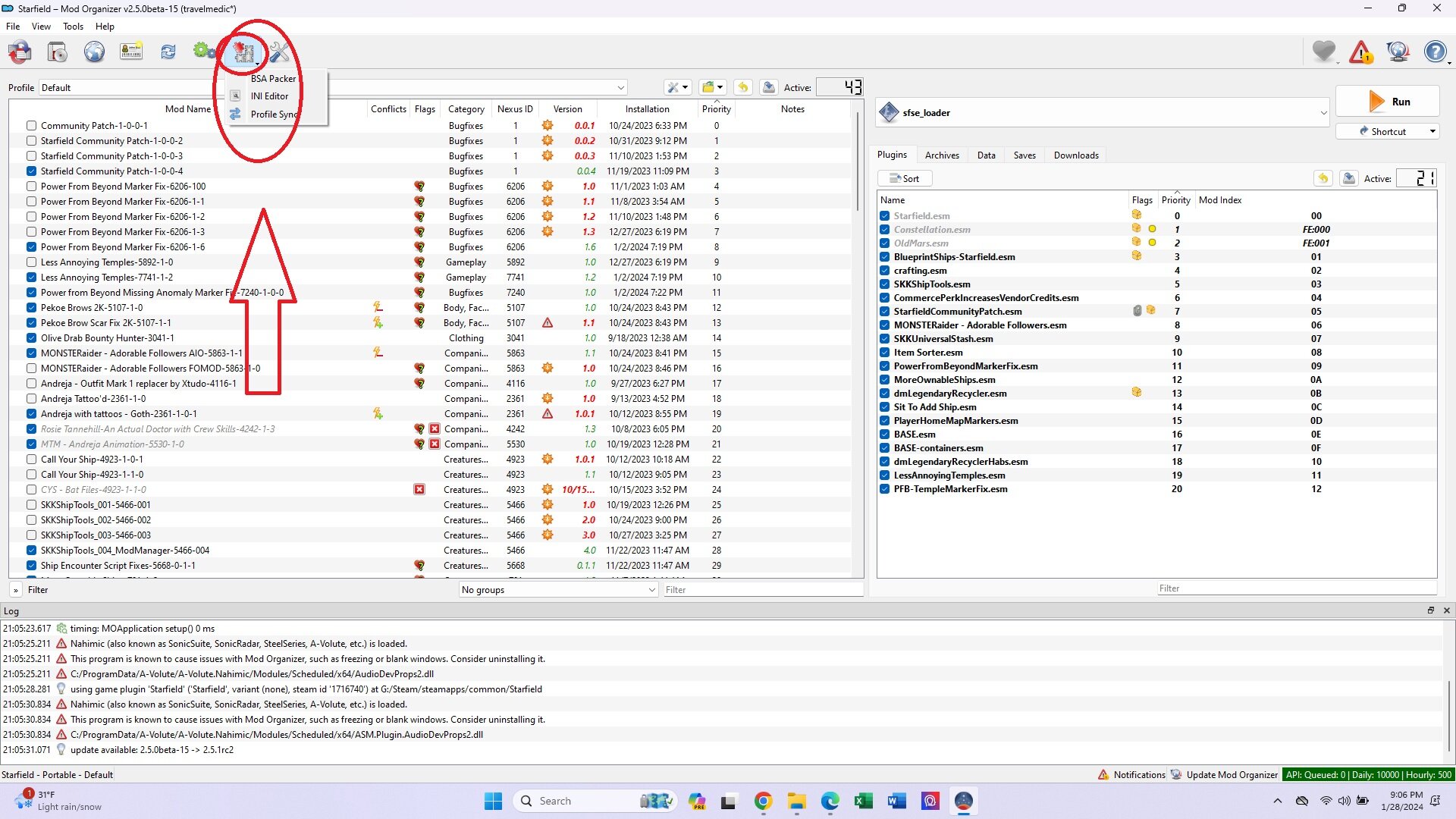The width and height of the screenshot is (1456, 819).
Task: Open the Nexus globe toolbar icon
Action: click(x=94, y=52)
